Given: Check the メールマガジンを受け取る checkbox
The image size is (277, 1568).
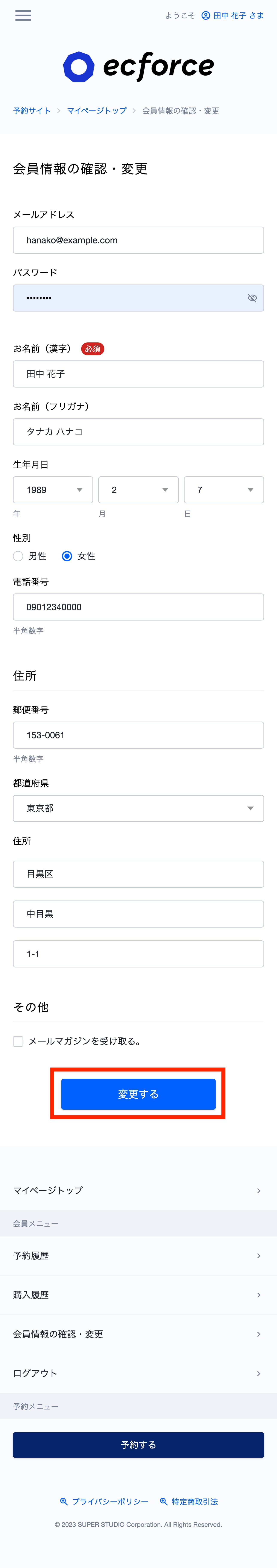Looking at the screenshot, I should coord(18,1041).
